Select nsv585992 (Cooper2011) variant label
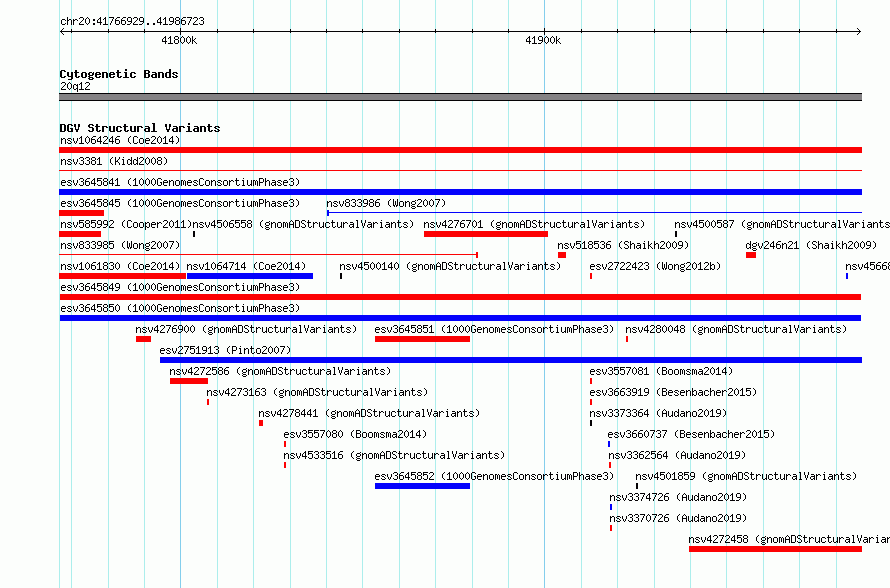 pyautogui.click(x=126, y=224)
